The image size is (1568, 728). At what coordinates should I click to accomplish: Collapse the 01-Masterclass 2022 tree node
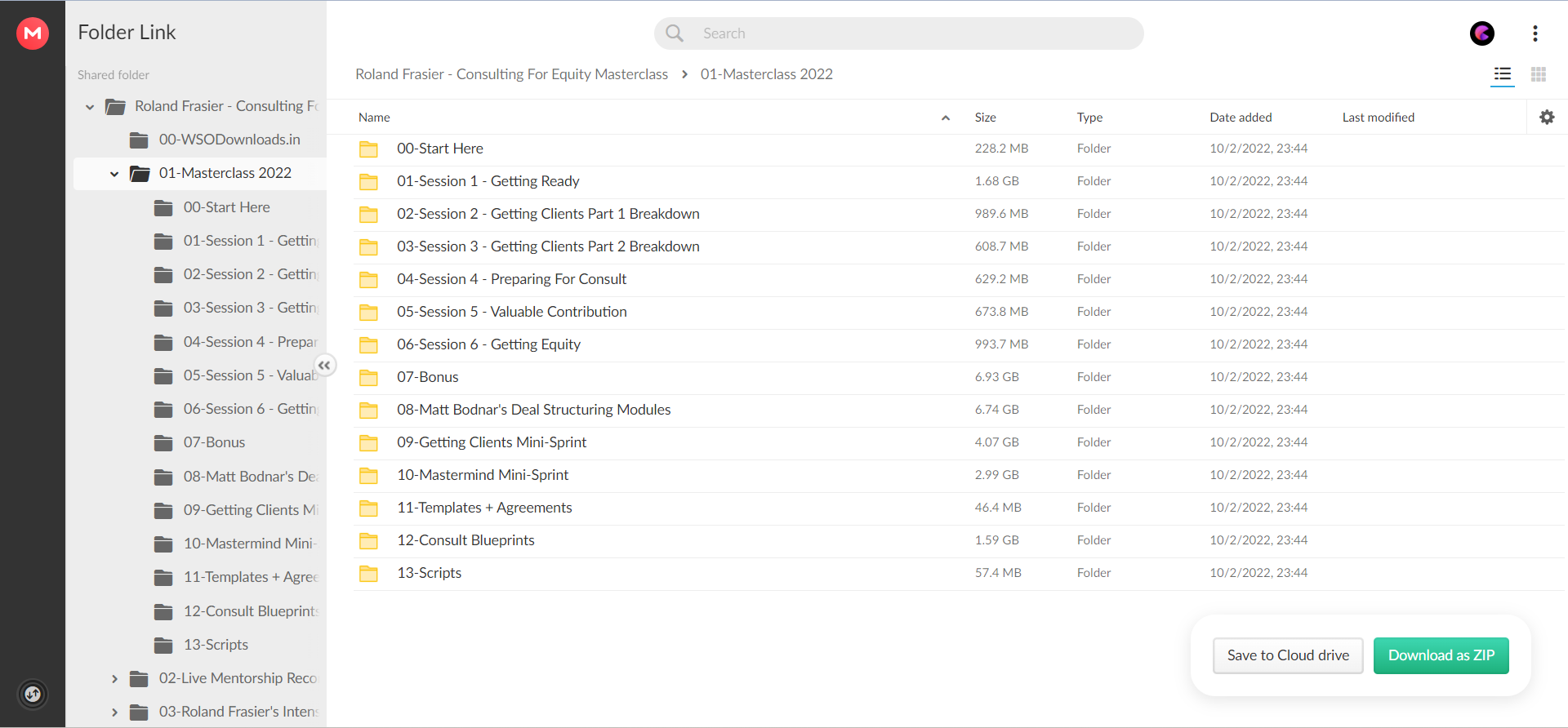click(x=114, y=174)
